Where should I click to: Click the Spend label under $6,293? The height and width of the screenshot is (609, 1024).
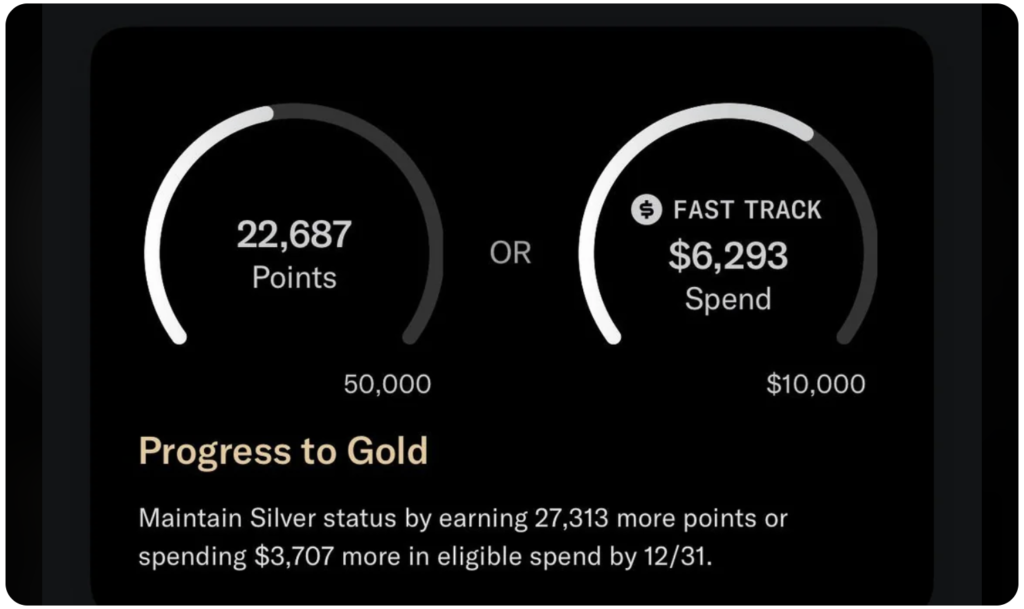(728, 298)
